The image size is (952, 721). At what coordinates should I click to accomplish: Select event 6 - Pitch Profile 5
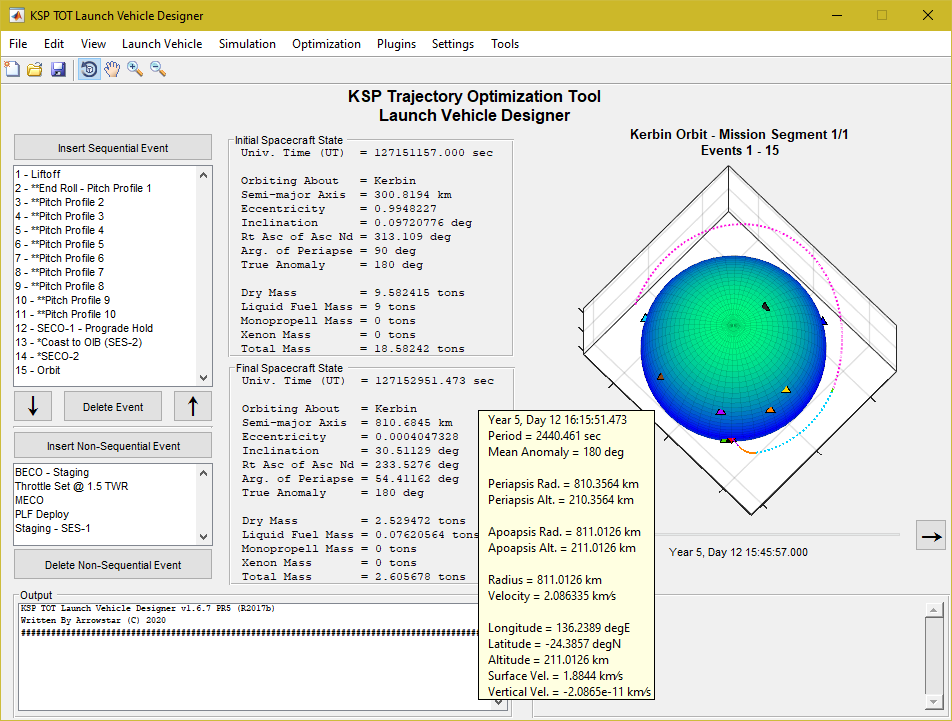click(x=105, y=244)
